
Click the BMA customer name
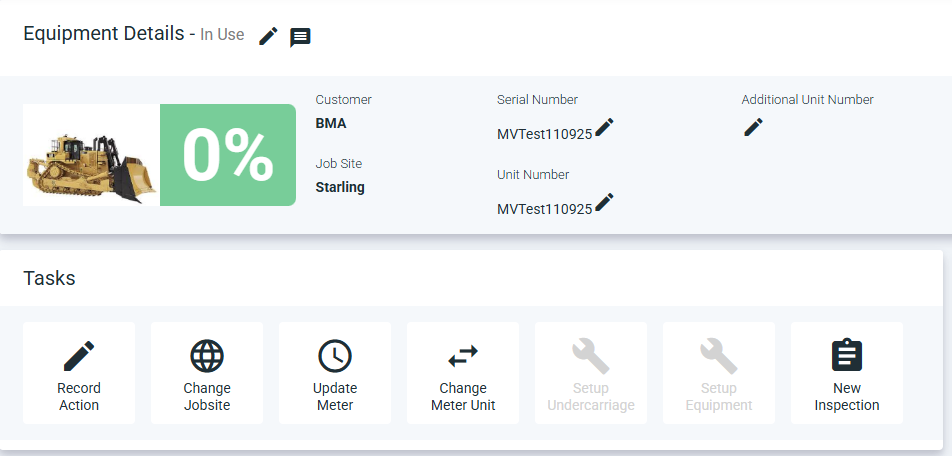pos(331,123)
